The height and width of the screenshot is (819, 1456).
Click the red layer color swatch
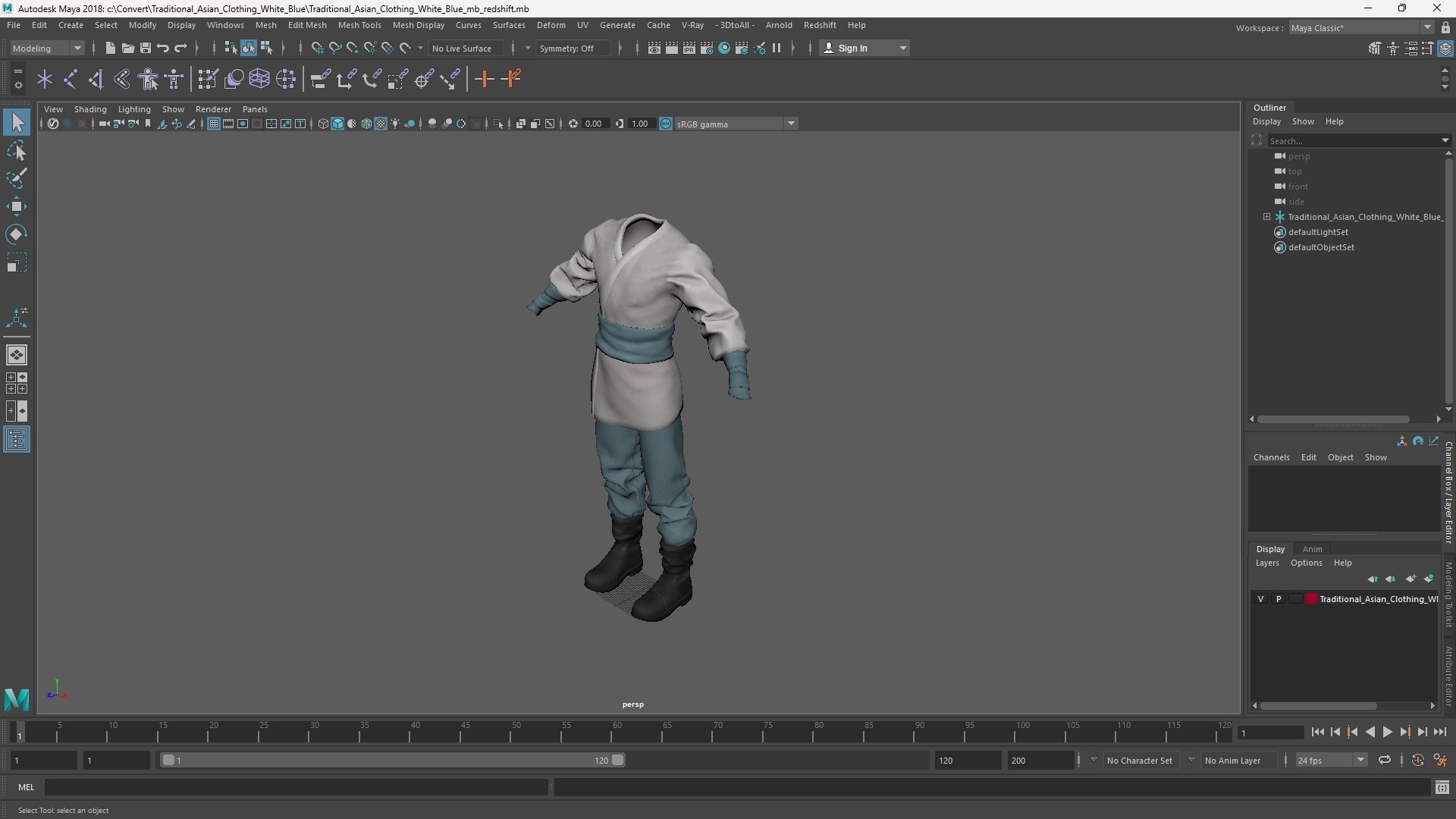[x=1312, y=599]
